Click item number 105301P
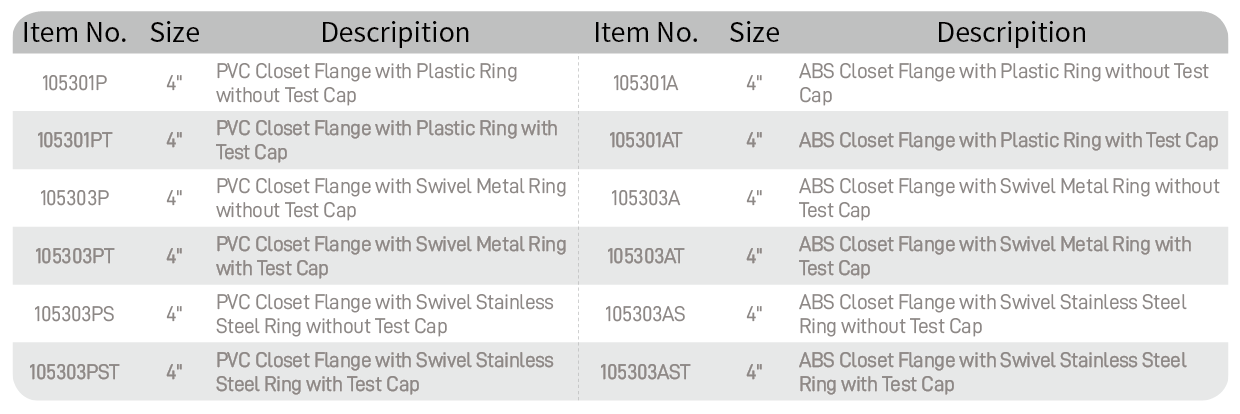Viewport: 1240px width, 414px height. click(74, 84)
